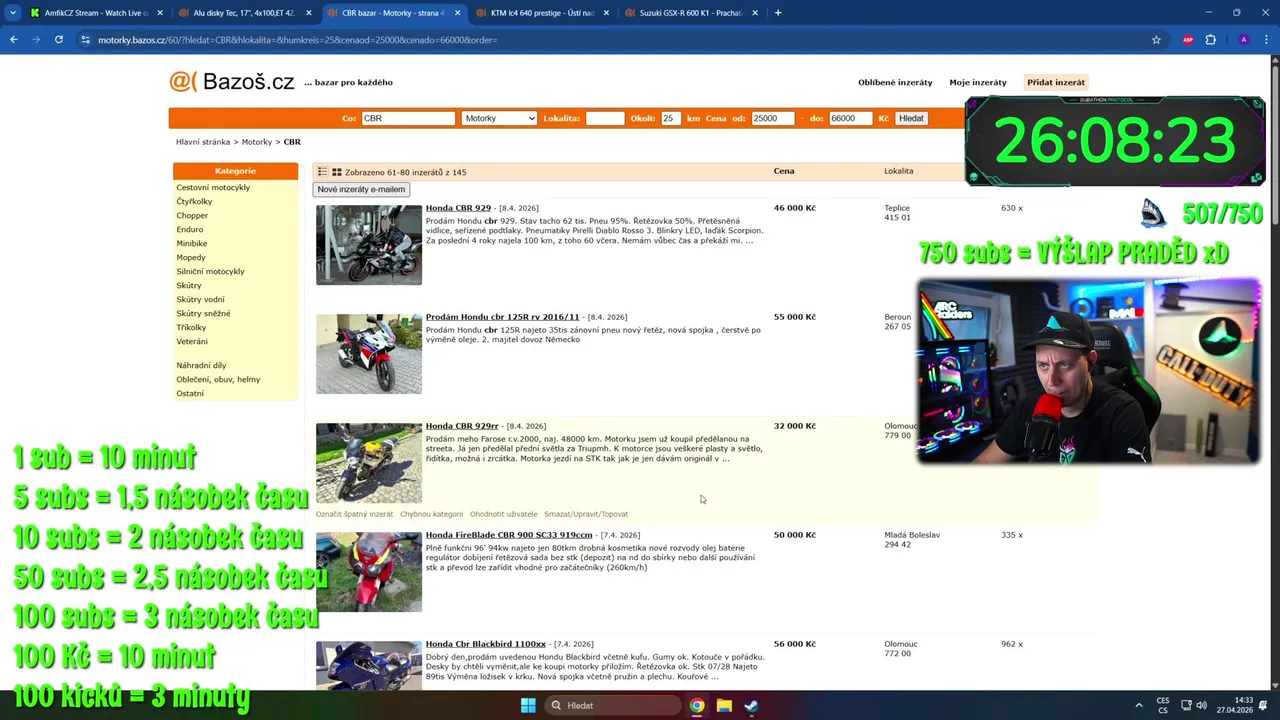
Task: Open Enduro category
Action: pyautogui.click(x=190, y=229)
